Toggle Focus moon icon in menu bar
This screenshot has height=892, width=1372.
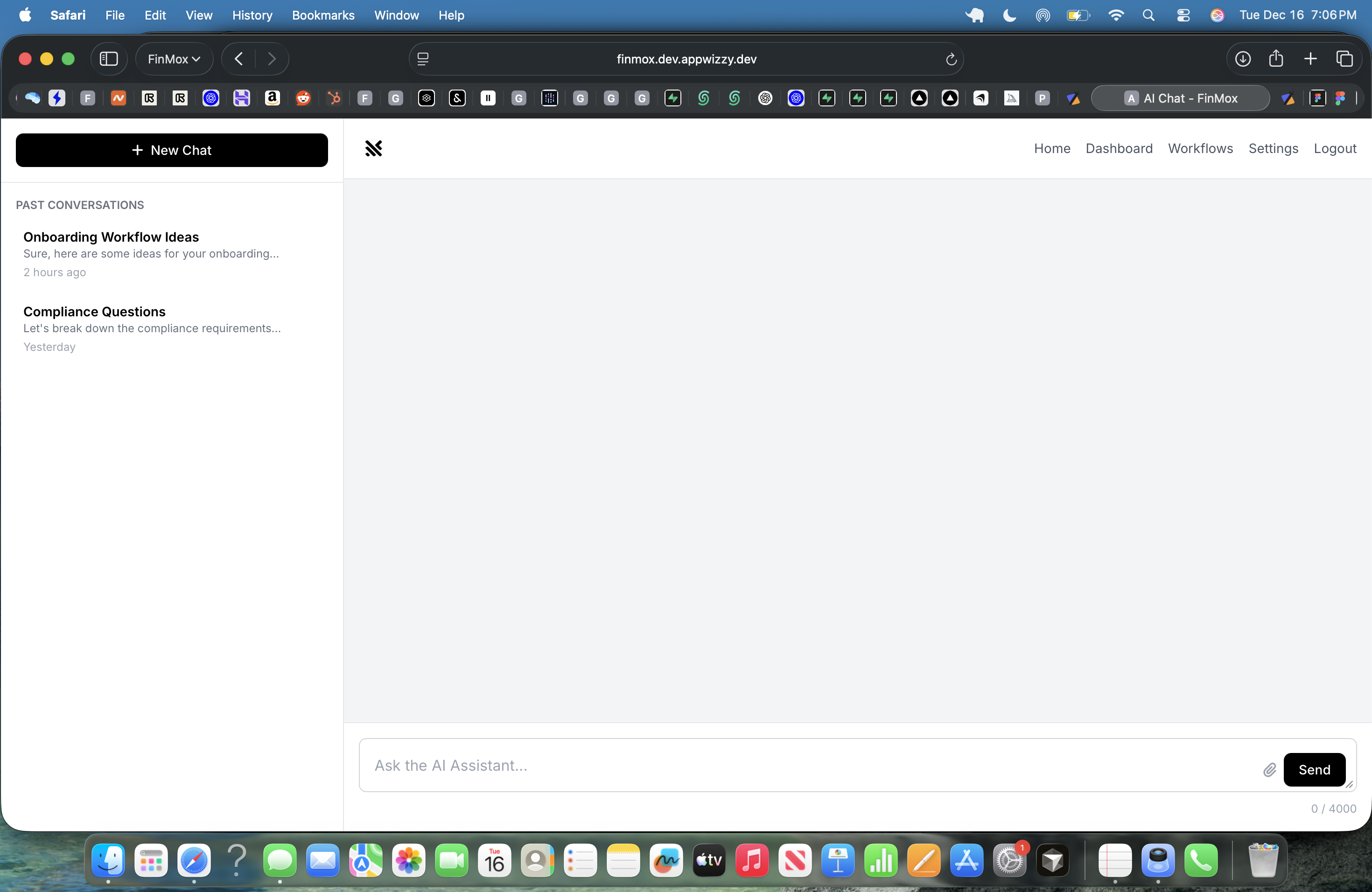(1009, 15)
